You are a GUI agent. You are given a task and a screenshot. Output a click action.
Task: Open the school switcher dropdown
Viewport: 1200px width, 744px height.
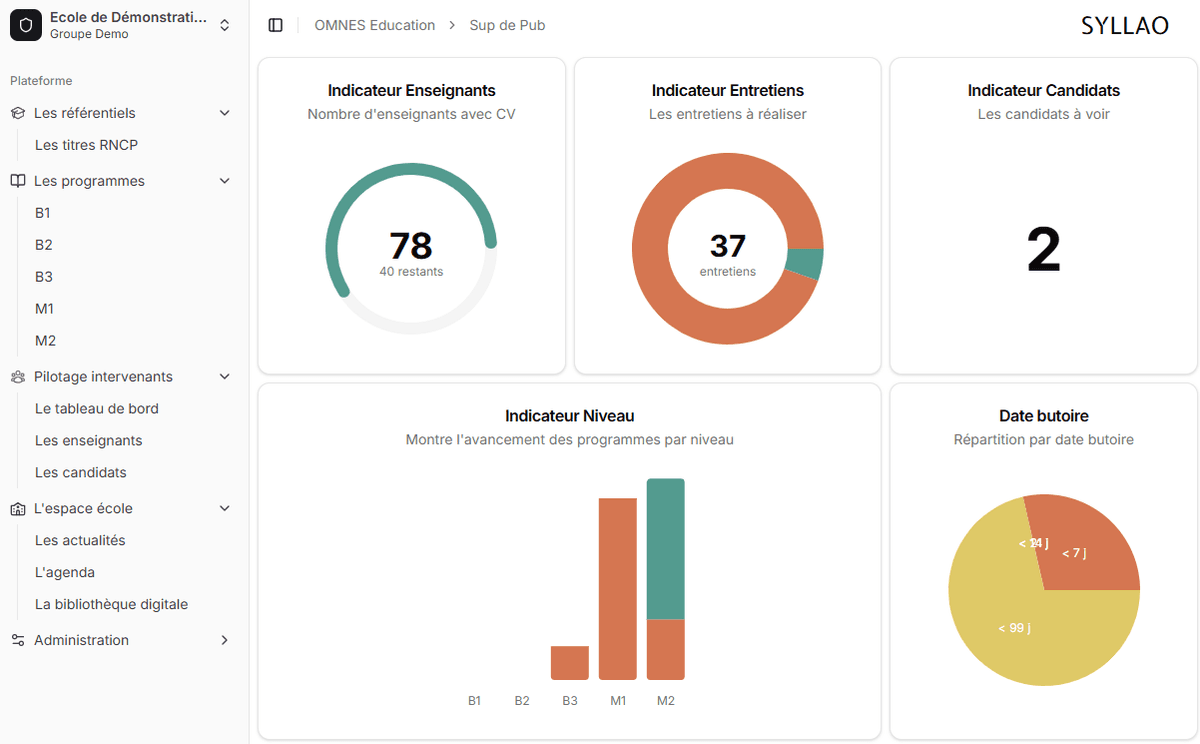pyautogui.click(x=225, y=25)
